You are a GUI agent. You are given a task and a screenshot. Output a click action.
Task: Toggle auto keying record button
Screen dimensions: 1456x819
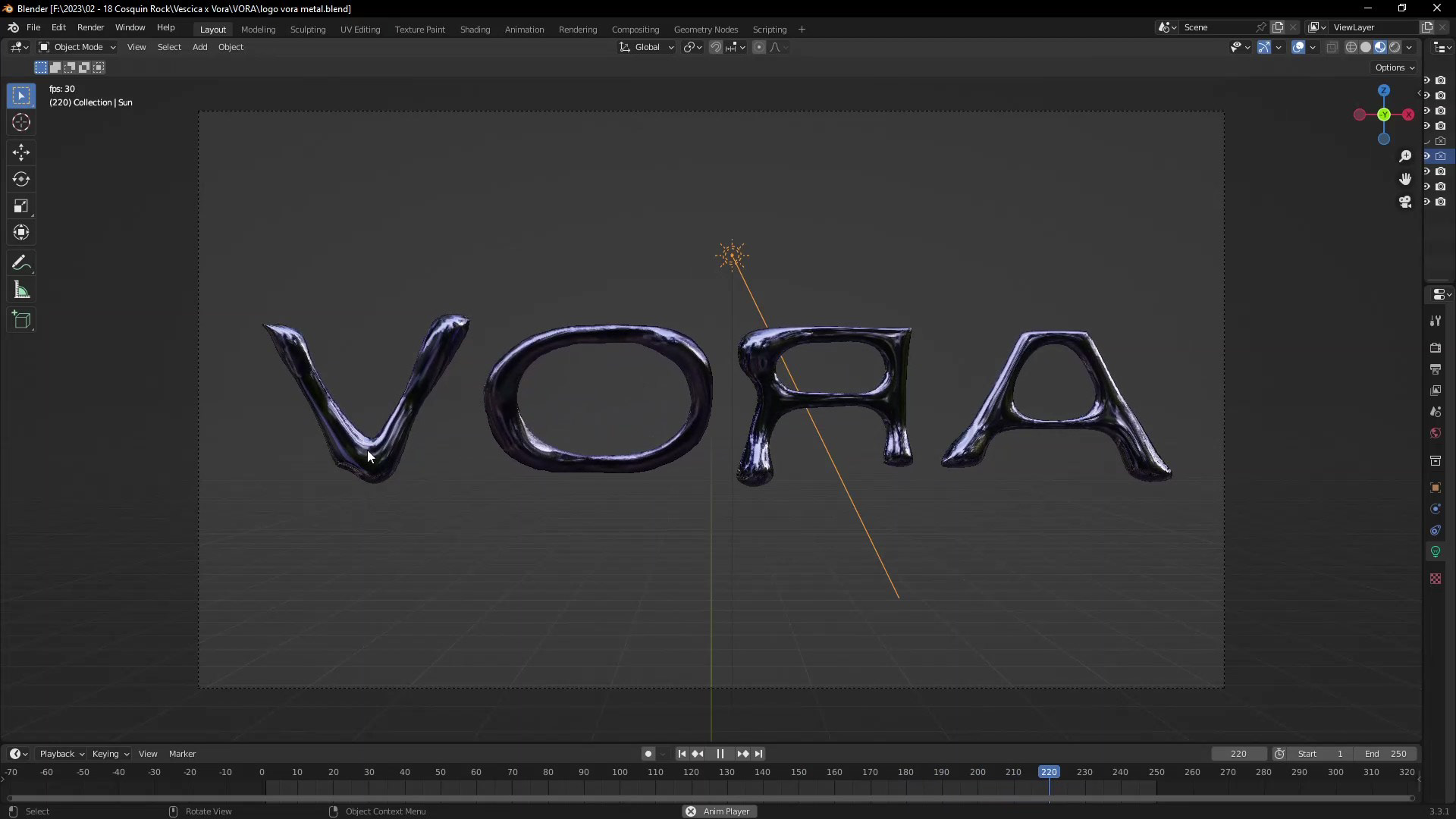tap(648, 754)
